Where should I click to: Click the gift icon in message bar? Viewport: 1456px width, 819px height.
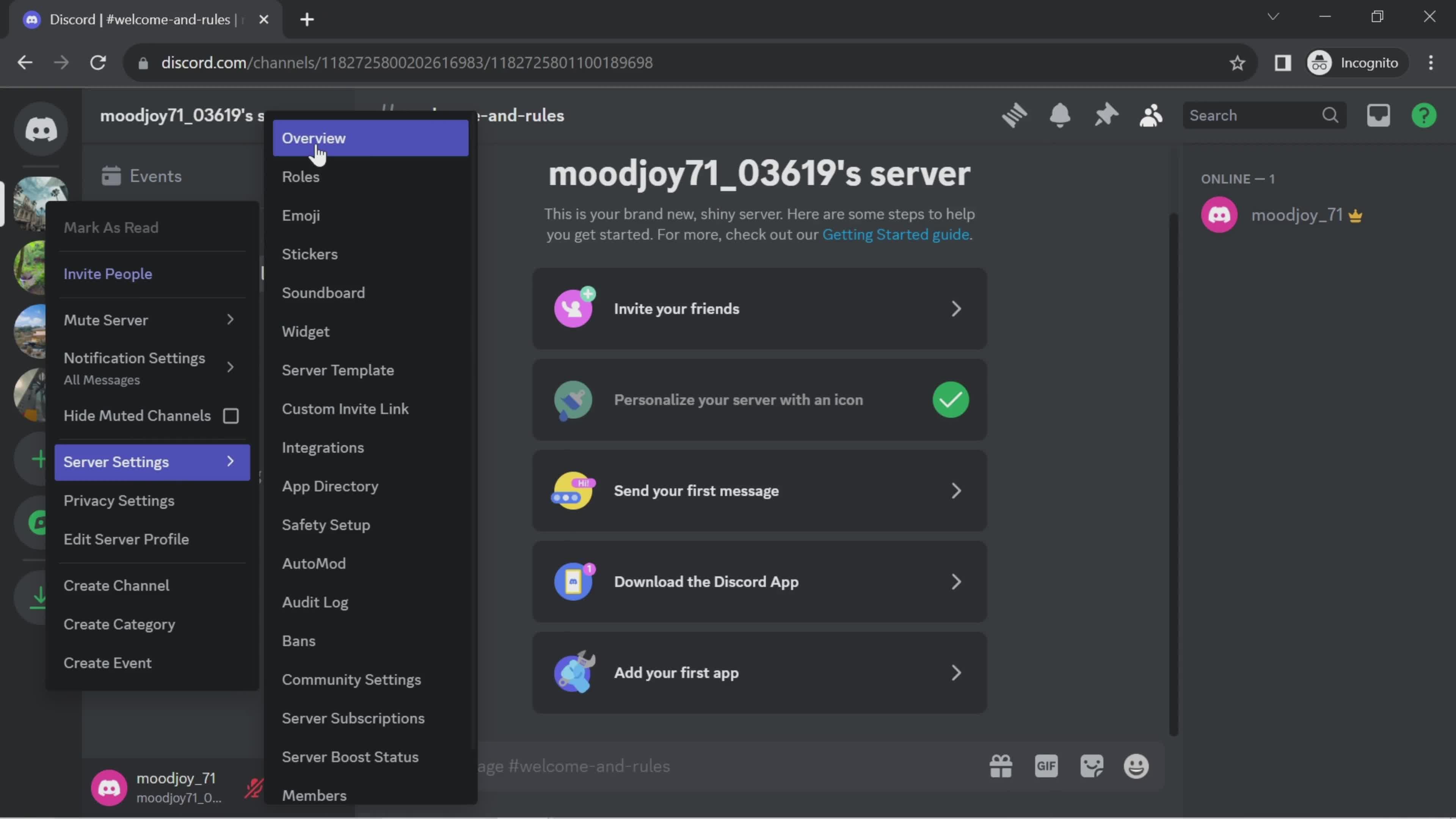tap(1001, 766)
